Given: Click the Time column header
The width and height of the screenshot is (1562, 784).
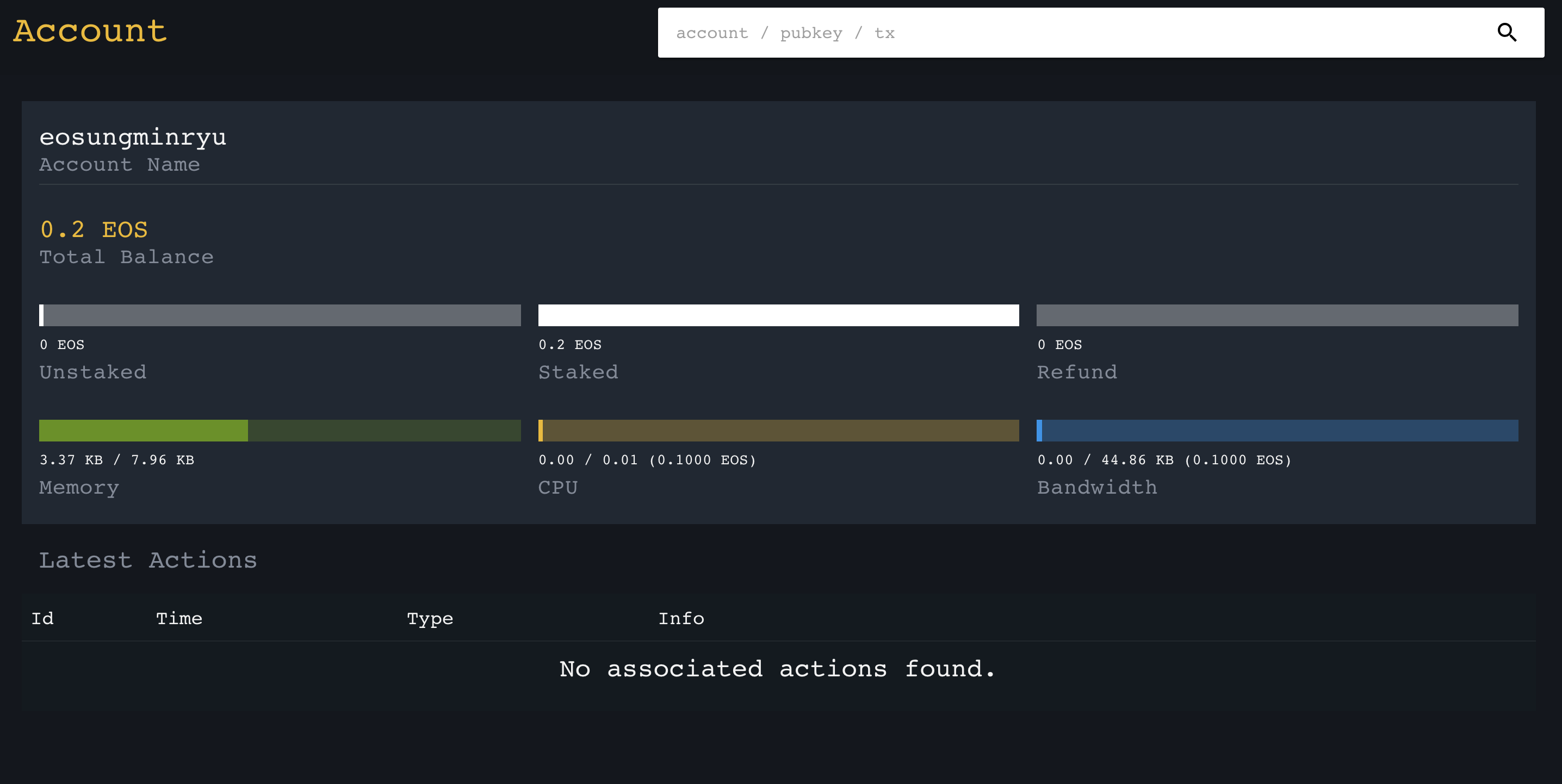Looking at the screenshot, I should (x=179, y=619).
